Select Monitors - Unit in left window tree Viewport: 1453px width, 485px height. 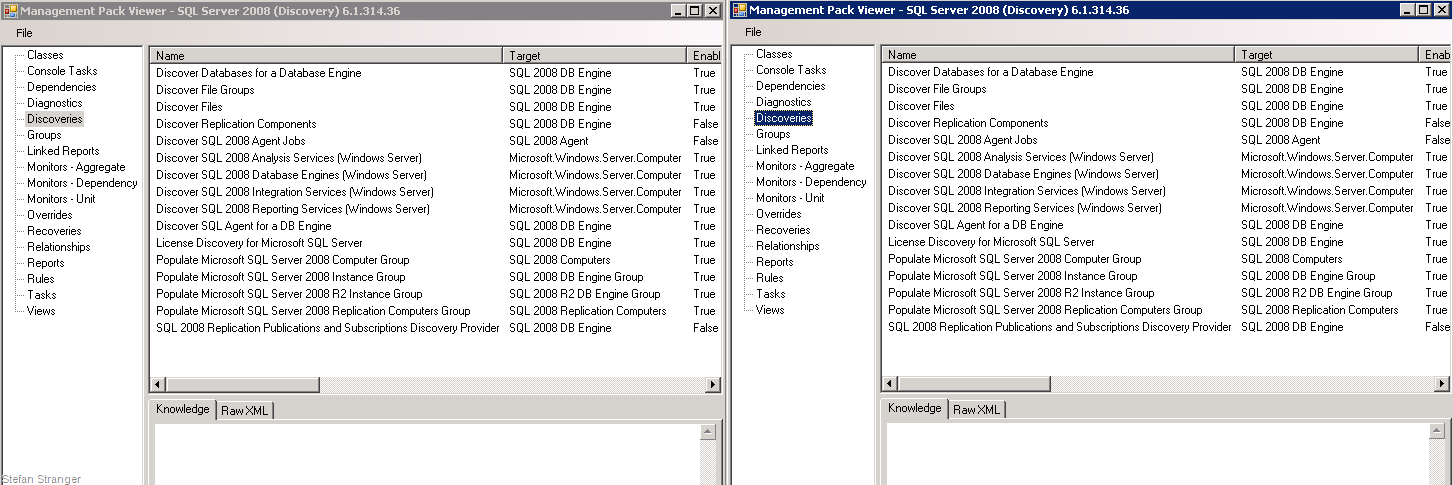tap(61, 199)
